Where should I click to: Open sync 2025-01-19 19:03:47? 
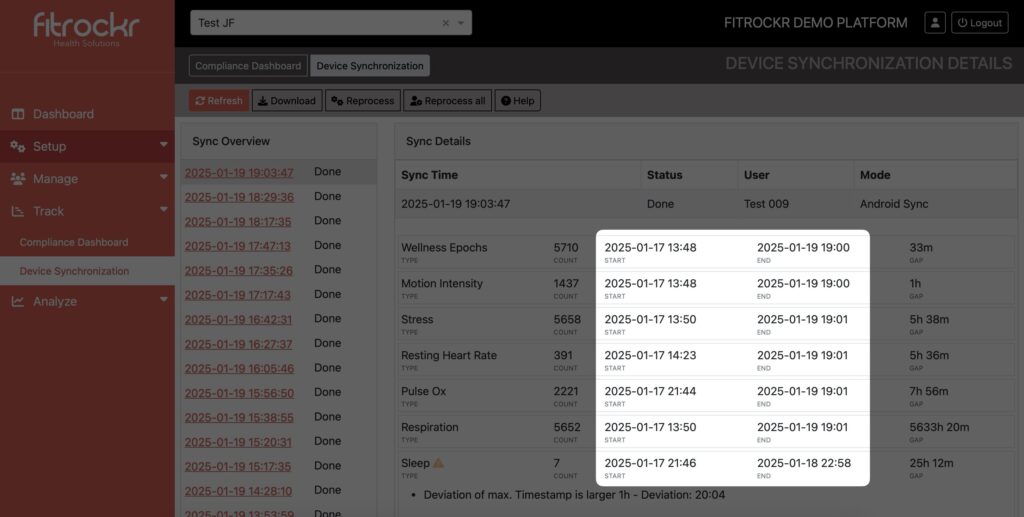(x=239, y=172)
